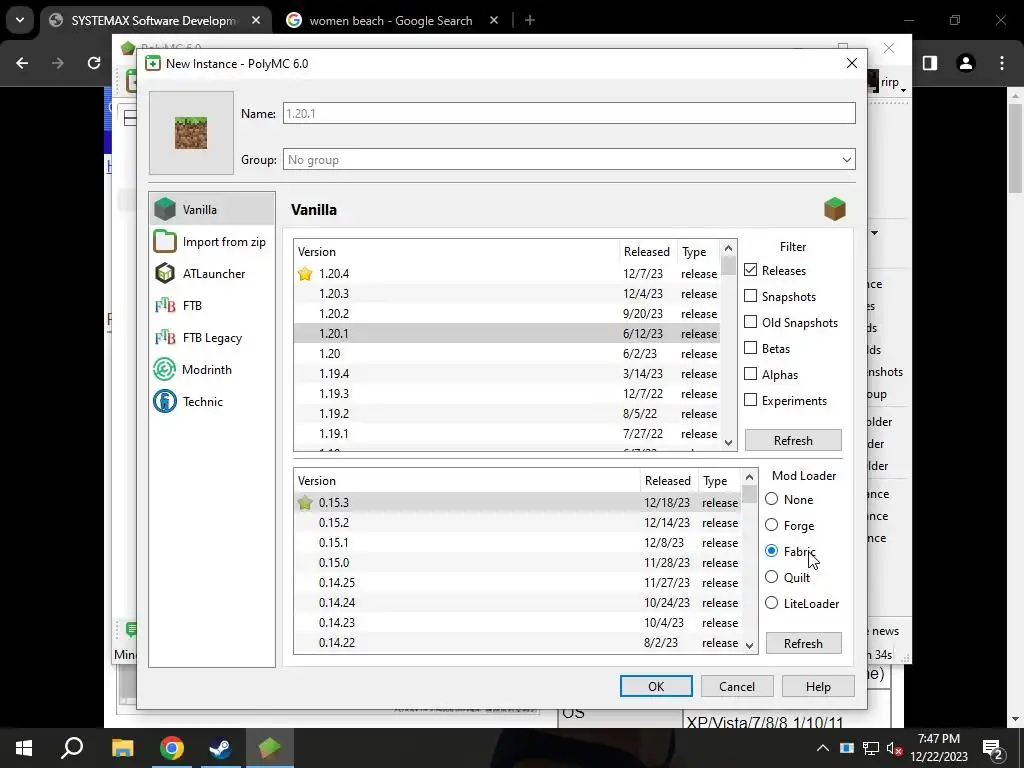
Task: Refresh the mod loader version list
Action: coord(803,643)
